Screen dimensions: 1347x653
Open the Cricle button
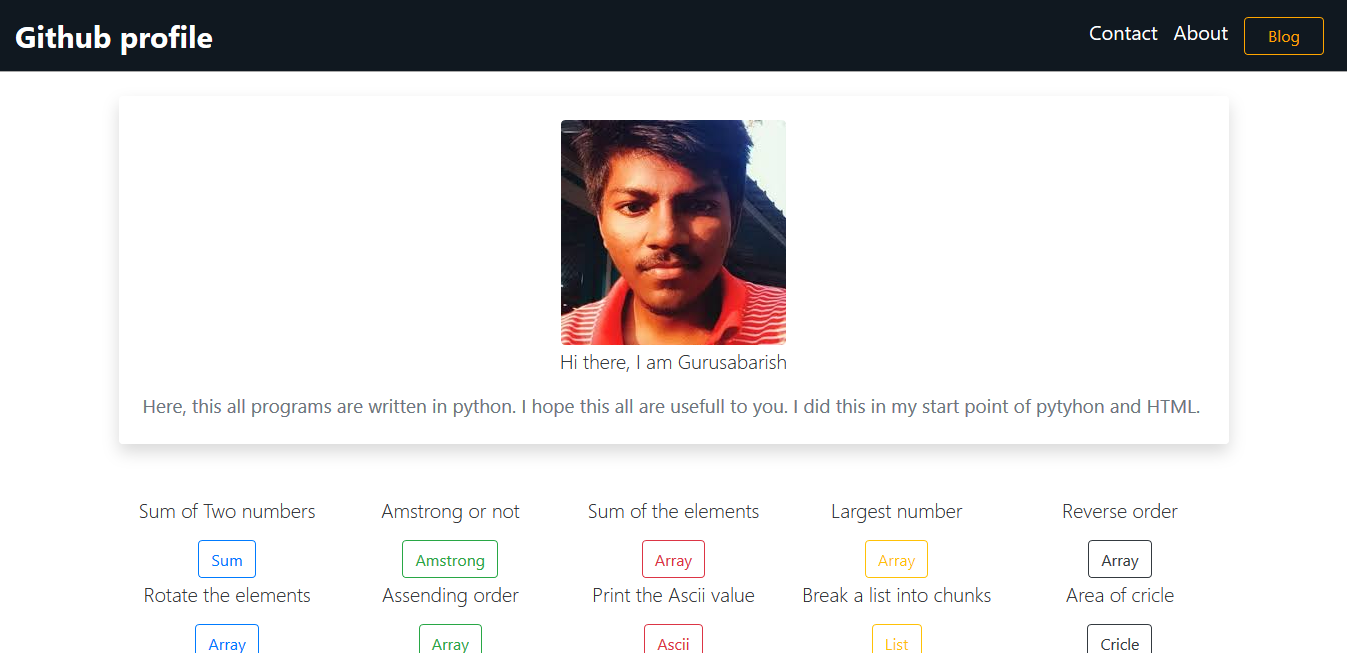1119,641
